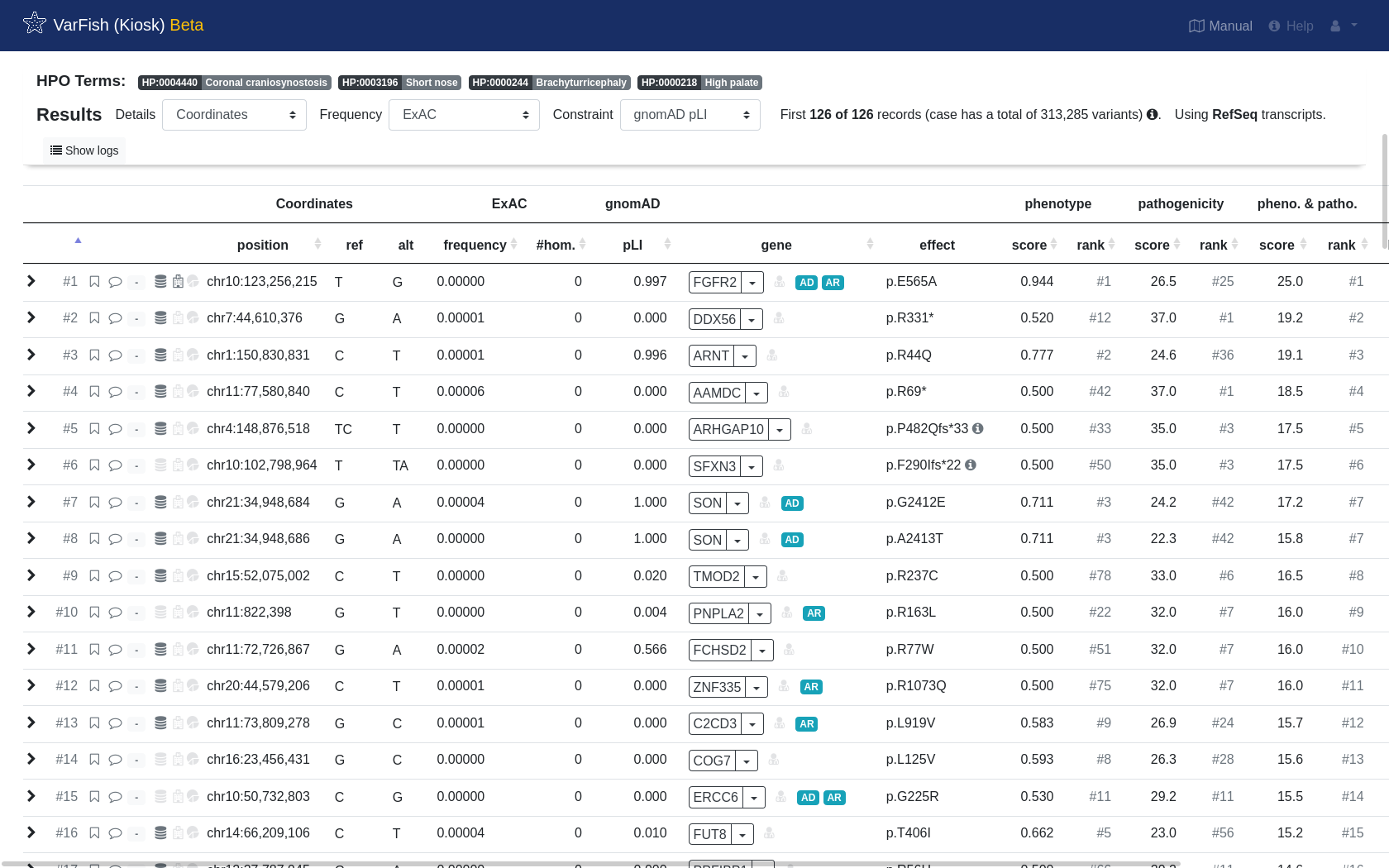Click the person icon beside DDX56 gene
1389x868 pixels.
pos(779,318)
